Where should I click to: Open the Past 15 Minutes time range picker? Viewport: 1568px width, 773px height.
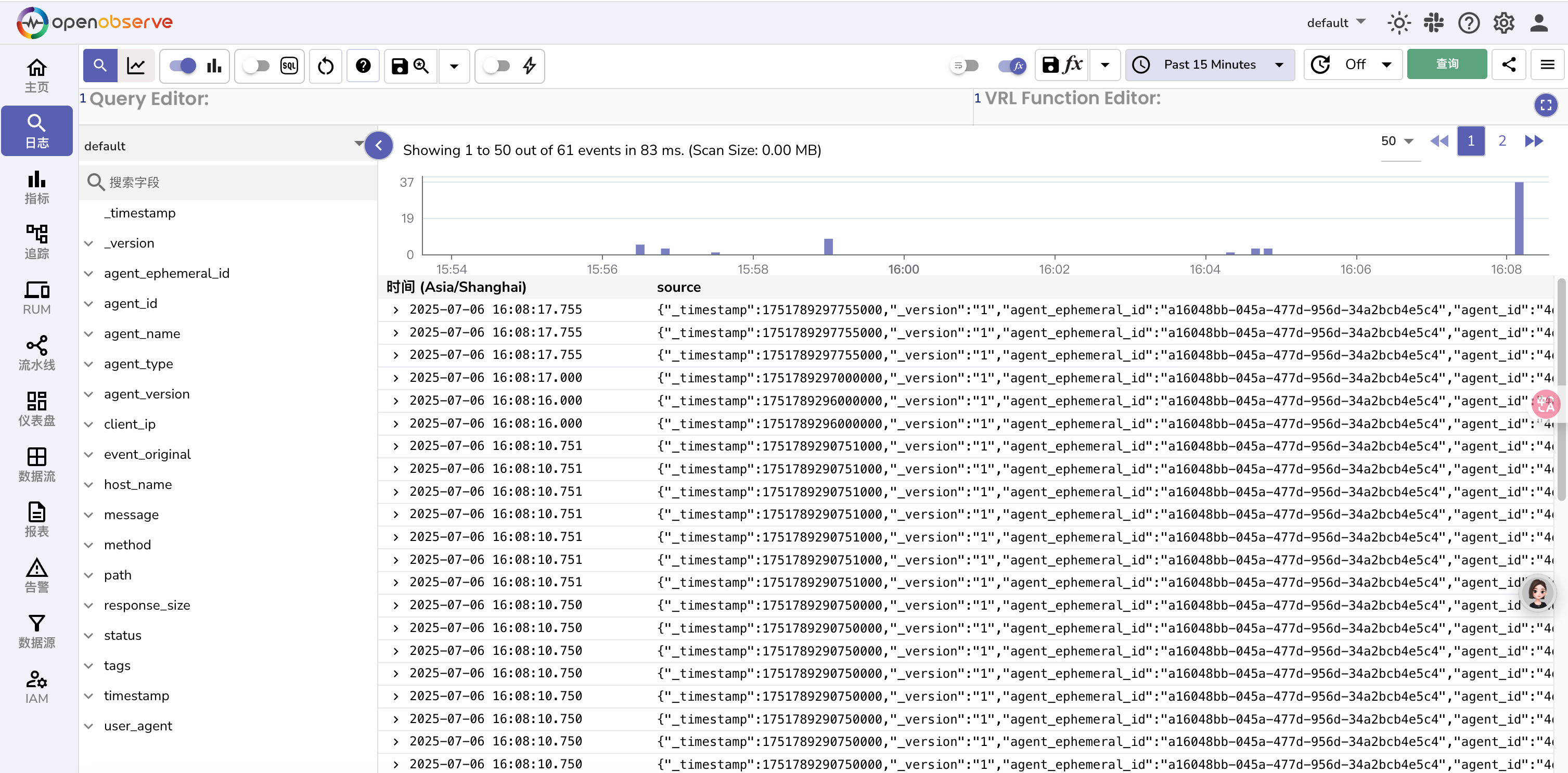[1210, 64]
